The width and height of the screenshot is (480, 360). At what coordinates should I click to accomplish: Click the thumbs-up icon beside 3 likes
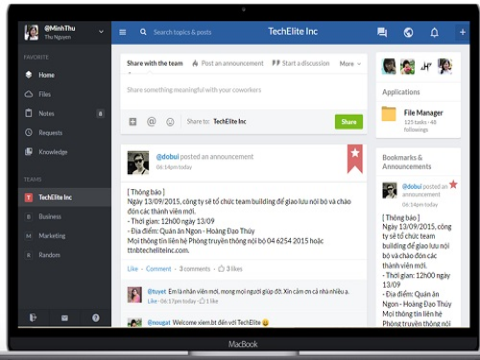(221, 269)
